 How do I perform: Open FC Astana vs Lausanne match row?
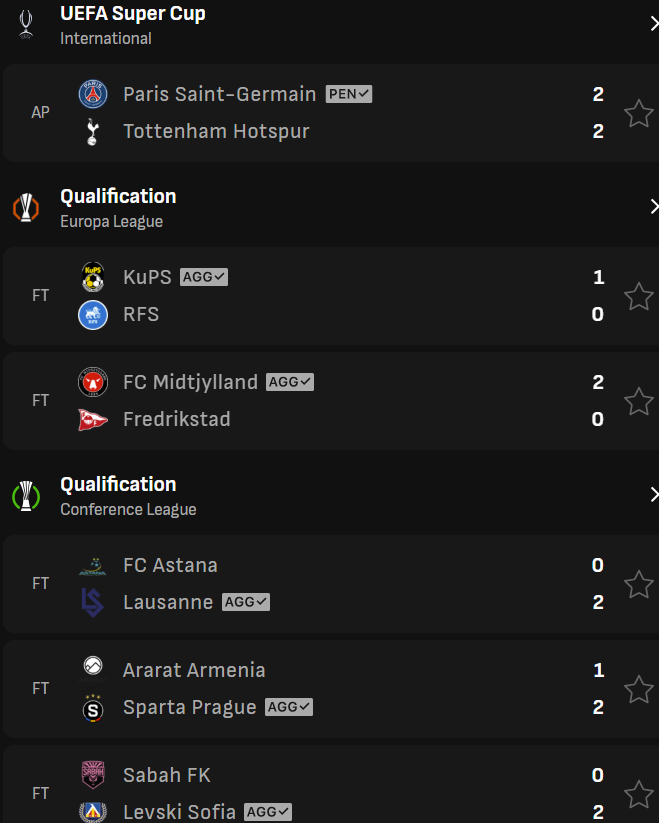pos(331,584)
